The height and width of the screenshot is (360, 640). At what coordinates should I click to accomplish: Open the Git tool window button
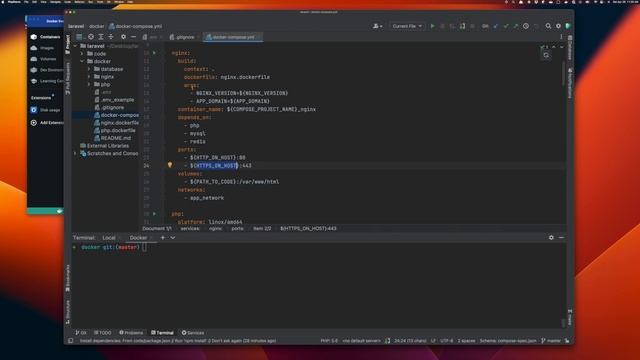pyautogui.click(x=81, y=333)
